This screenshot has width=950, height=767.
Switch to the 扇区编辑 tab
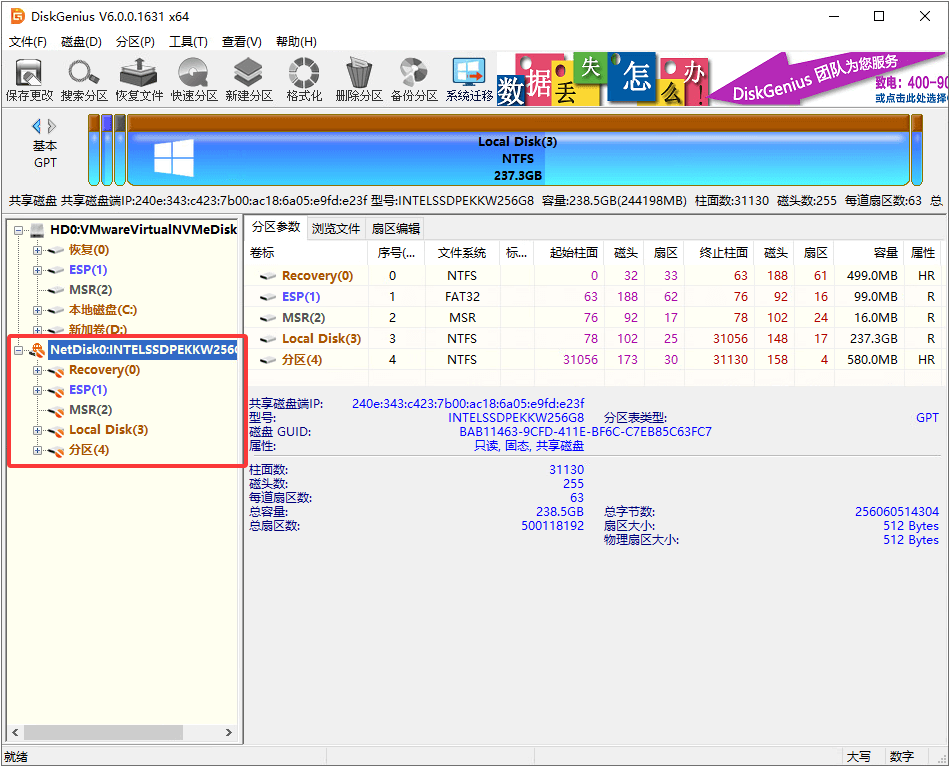tap(396, 228)
